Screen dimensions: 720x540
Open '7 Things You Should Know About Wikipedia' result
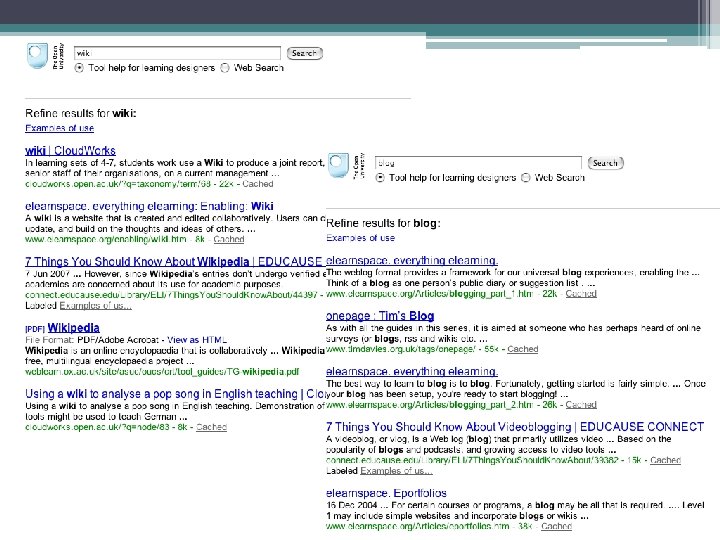174,262
